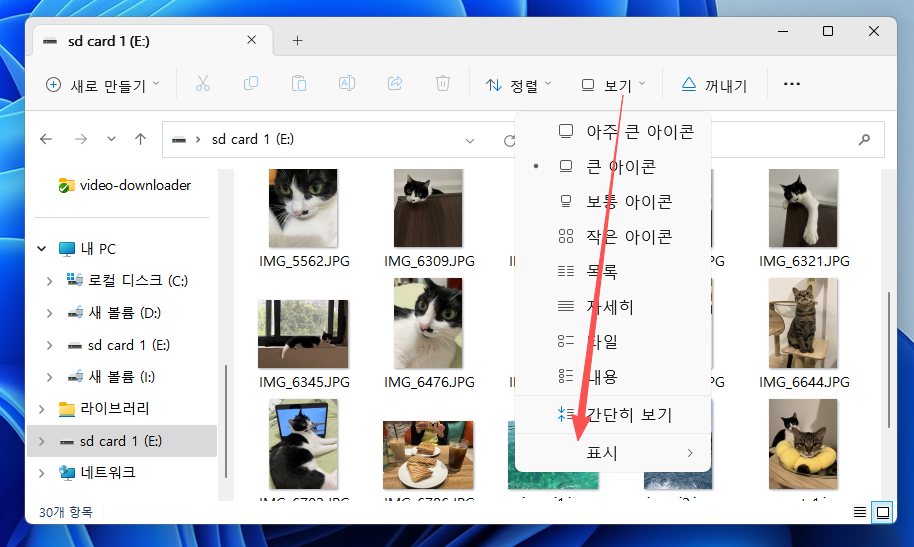Open the 보기 view dropdown

pyautogui.click(x=614, y=85)
